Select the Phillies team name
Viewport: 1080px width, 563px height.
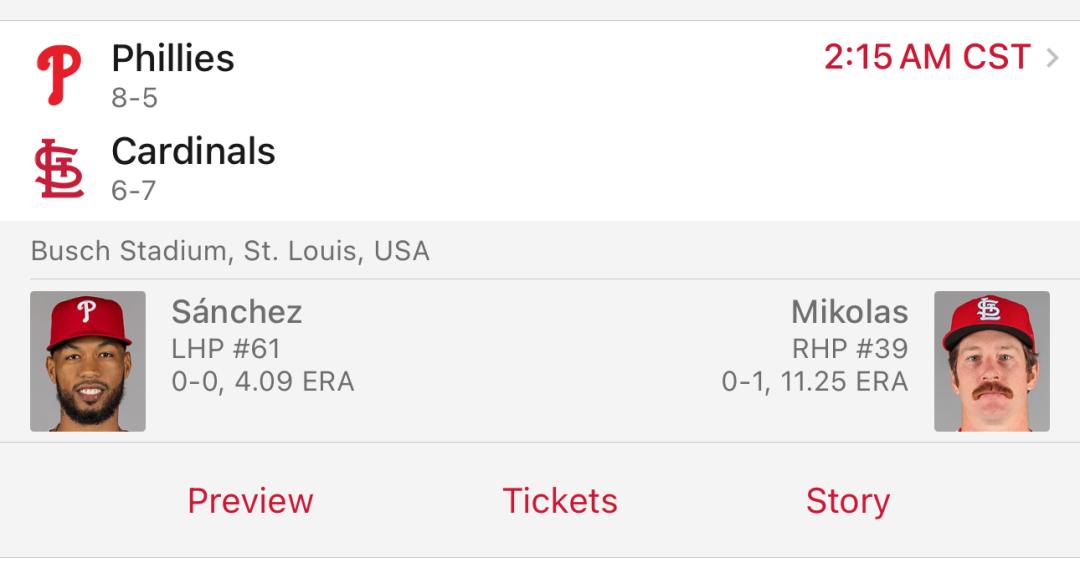[173, 58]
